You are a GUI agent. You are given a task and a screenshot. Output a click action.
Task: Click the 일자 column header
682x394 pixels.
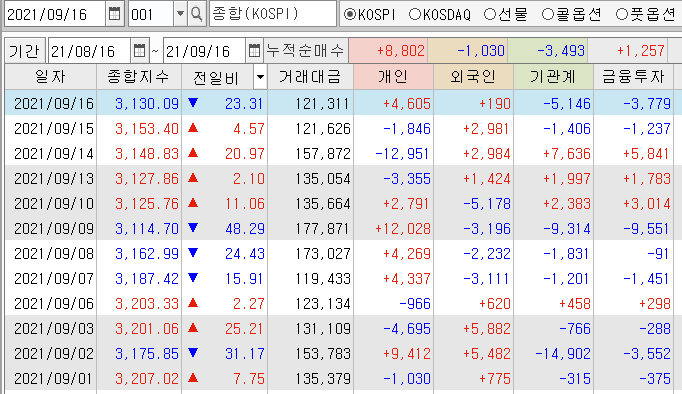pos(50,77)
